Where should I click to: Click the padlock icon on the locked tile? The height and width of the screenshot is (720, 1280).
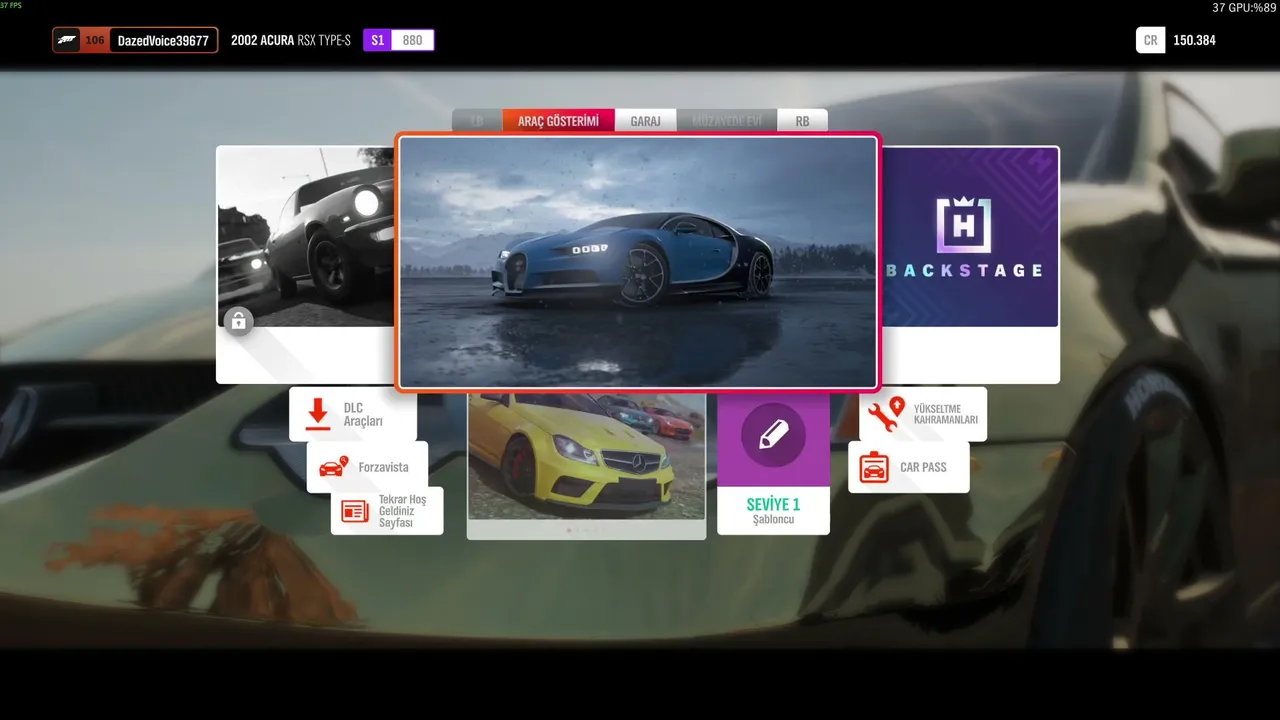pyautogui.click(x=238, y=321)
